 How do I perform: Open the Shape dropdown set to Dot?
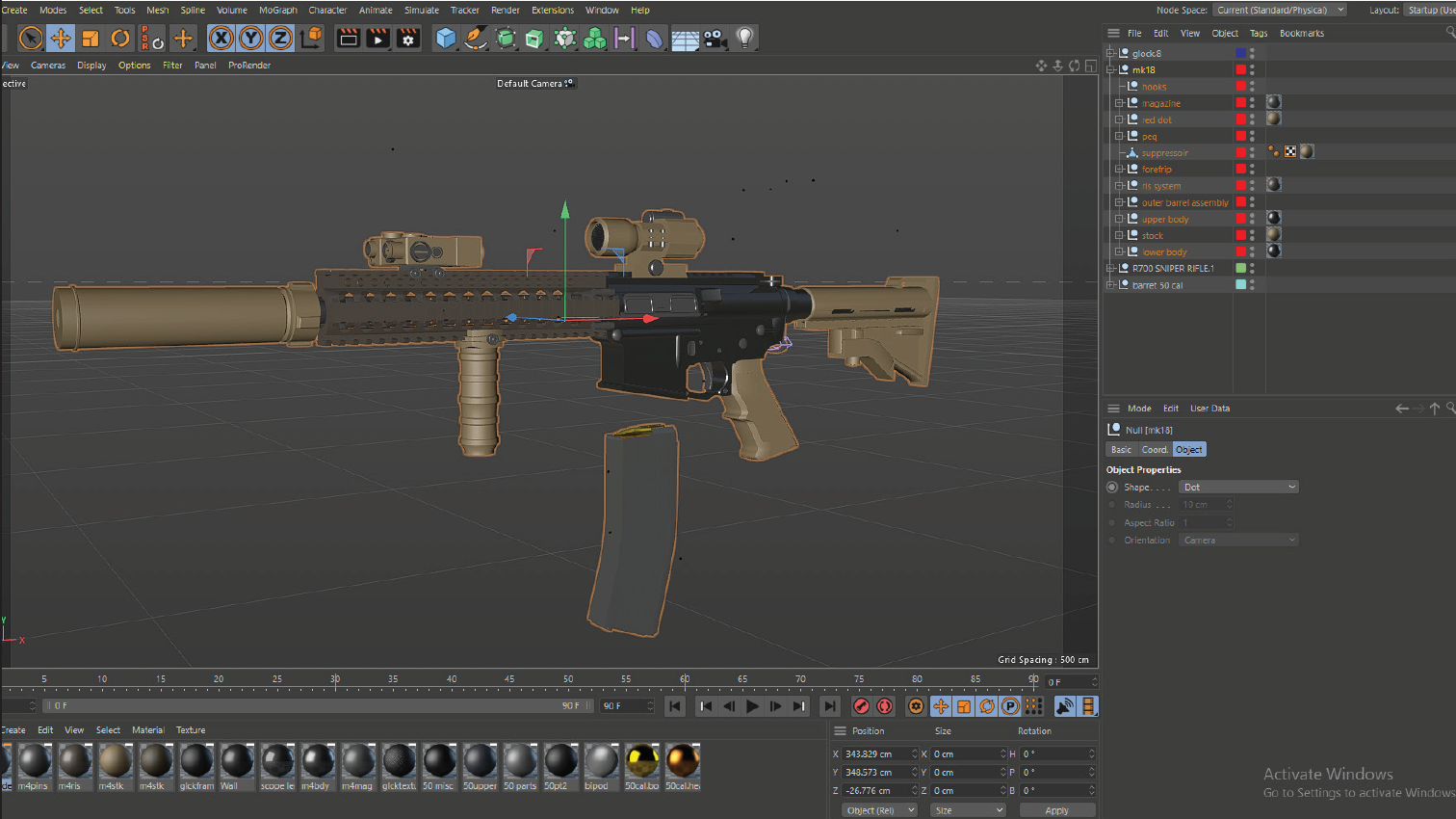coord(1239,488)
